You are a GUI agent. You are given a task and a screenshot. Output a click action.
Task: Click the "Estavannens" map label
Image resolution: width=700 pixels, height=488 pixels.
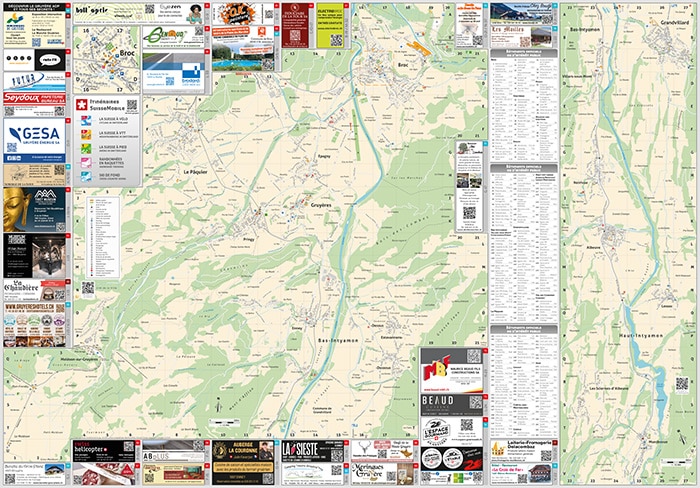[x=392, y=338]
